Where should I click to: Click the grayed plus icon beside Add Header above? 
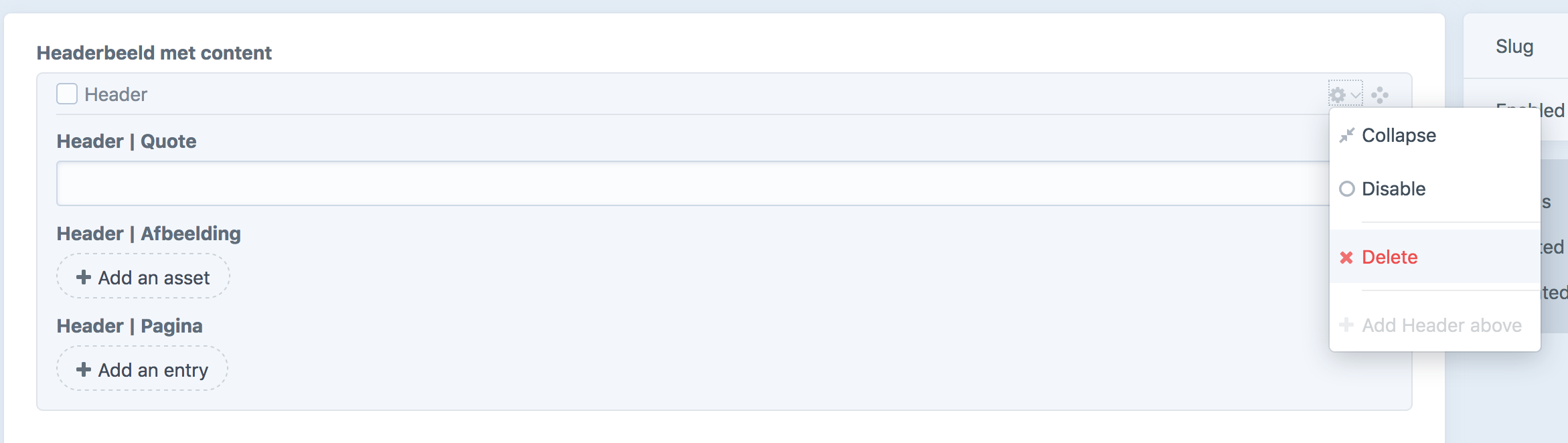tap(1346, 325)
